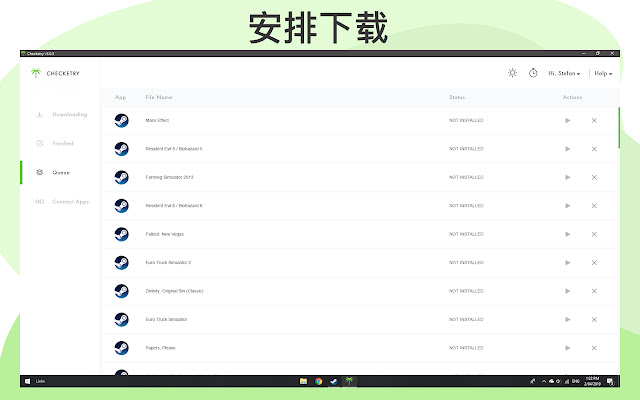Show hidden system tray icons
The height and width of the screenshot is (400, 640).
544,381
